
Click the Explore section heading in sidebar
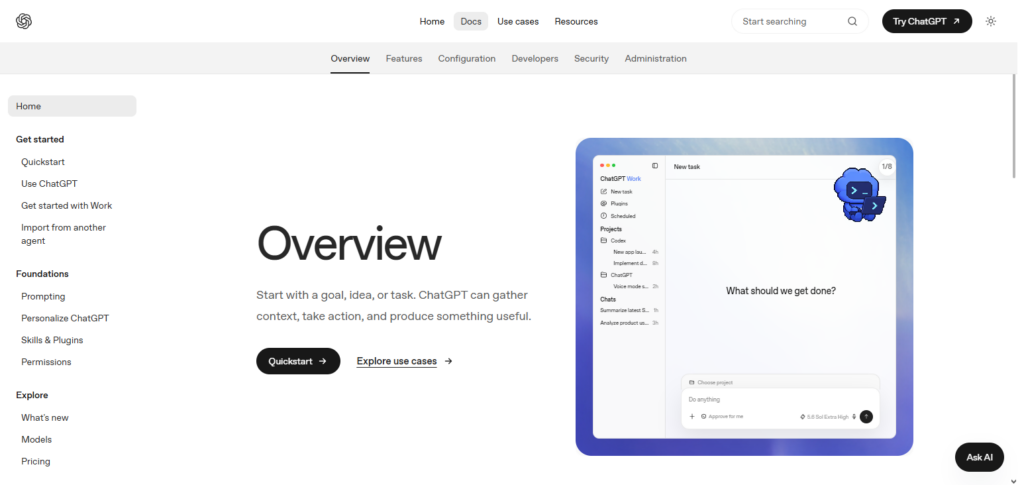point(32,395)
